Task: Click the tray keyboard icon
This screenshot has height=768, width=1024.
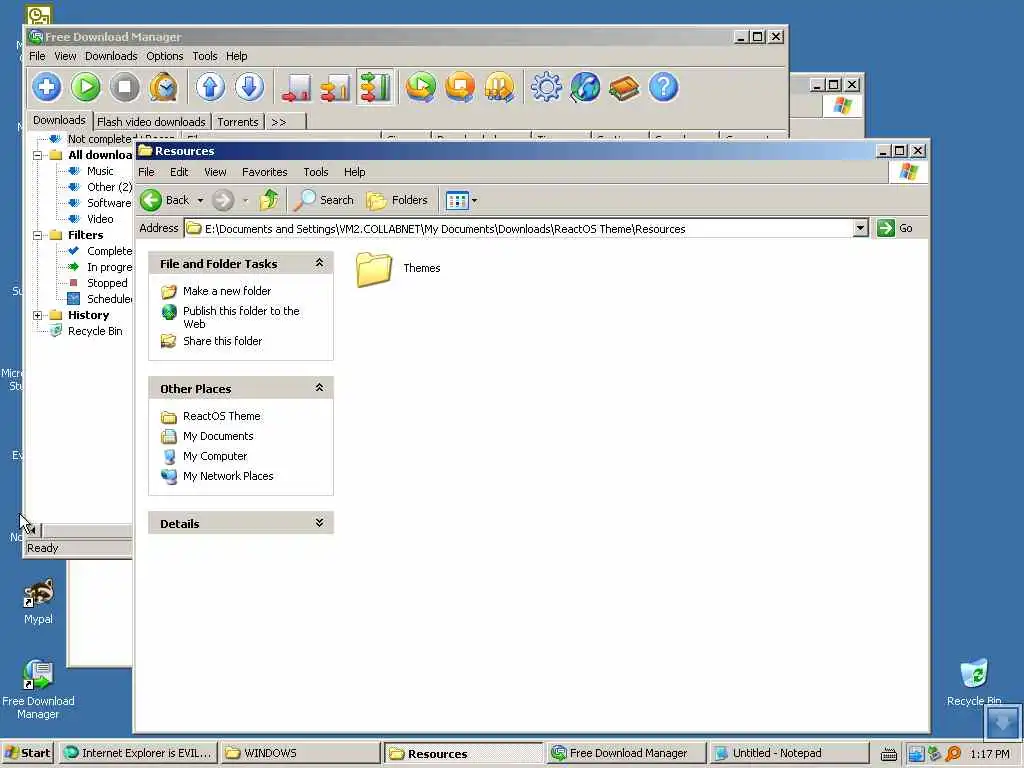Action: pos(888,754)
